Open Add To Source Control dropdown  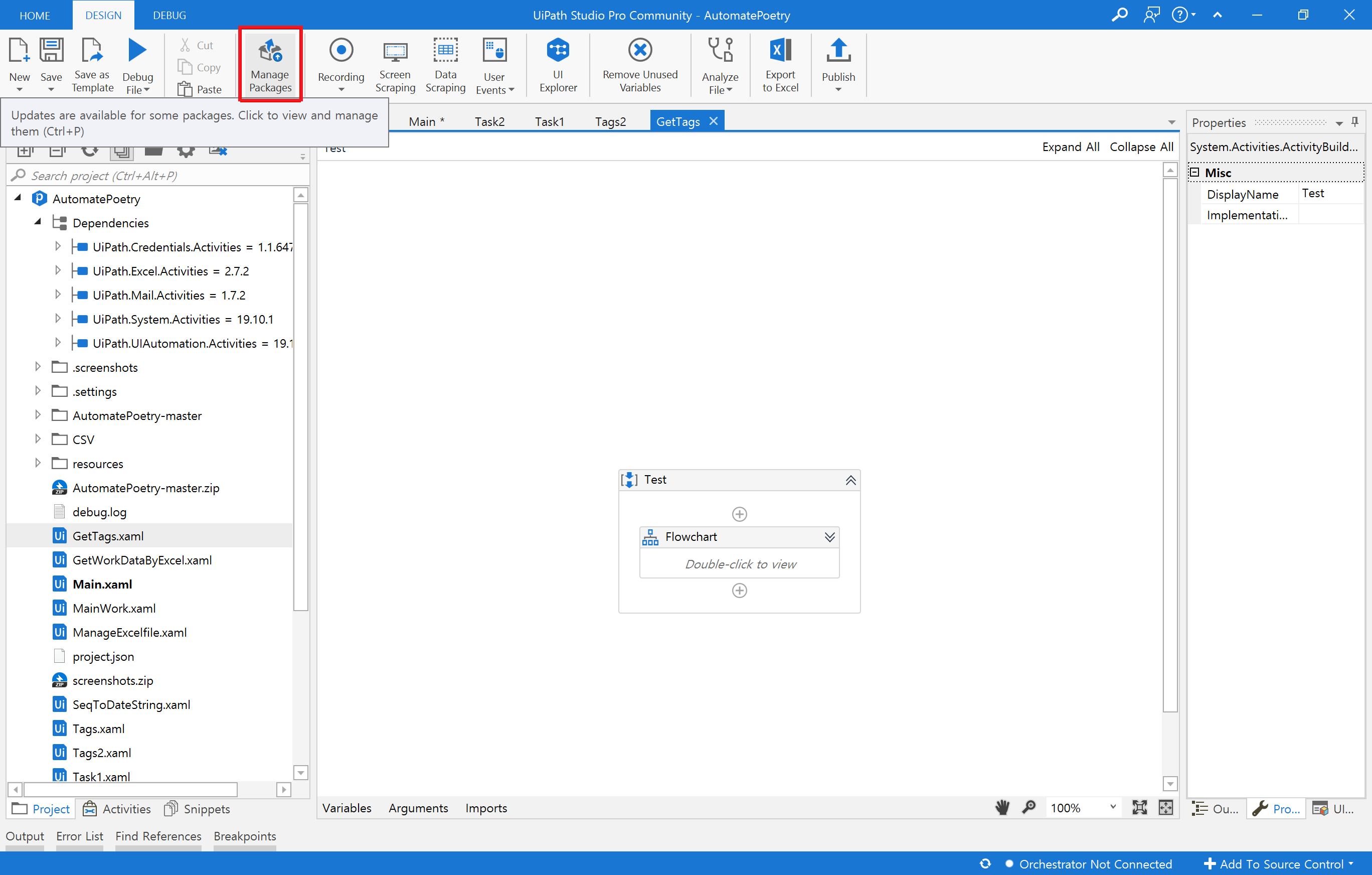point(1279,863)
